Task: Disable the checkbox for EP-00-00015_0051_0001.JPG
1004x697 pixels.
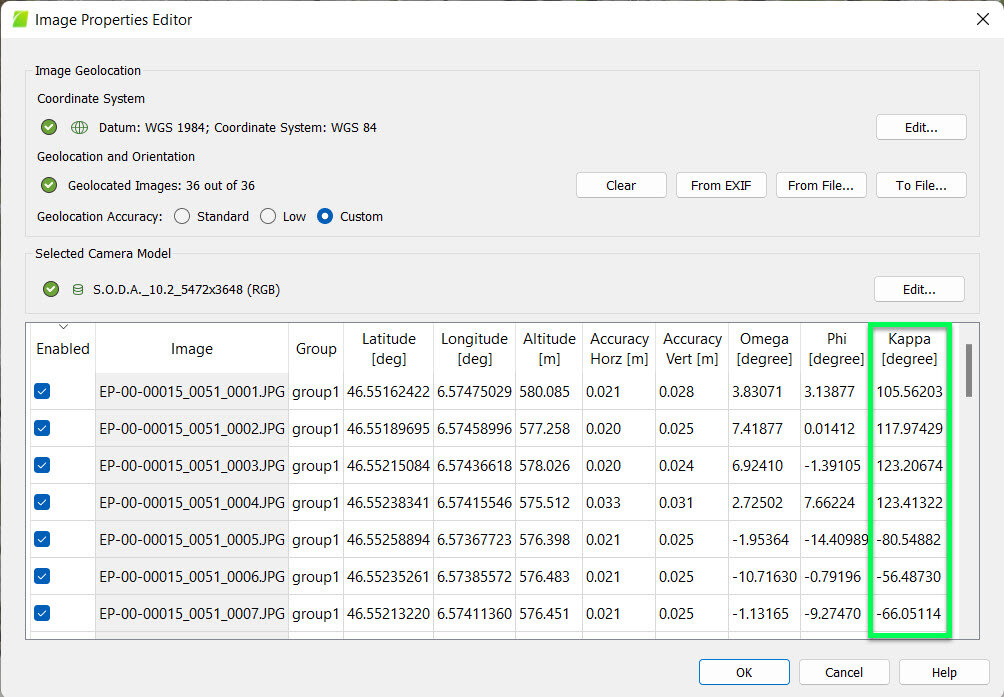Action: 41,391
